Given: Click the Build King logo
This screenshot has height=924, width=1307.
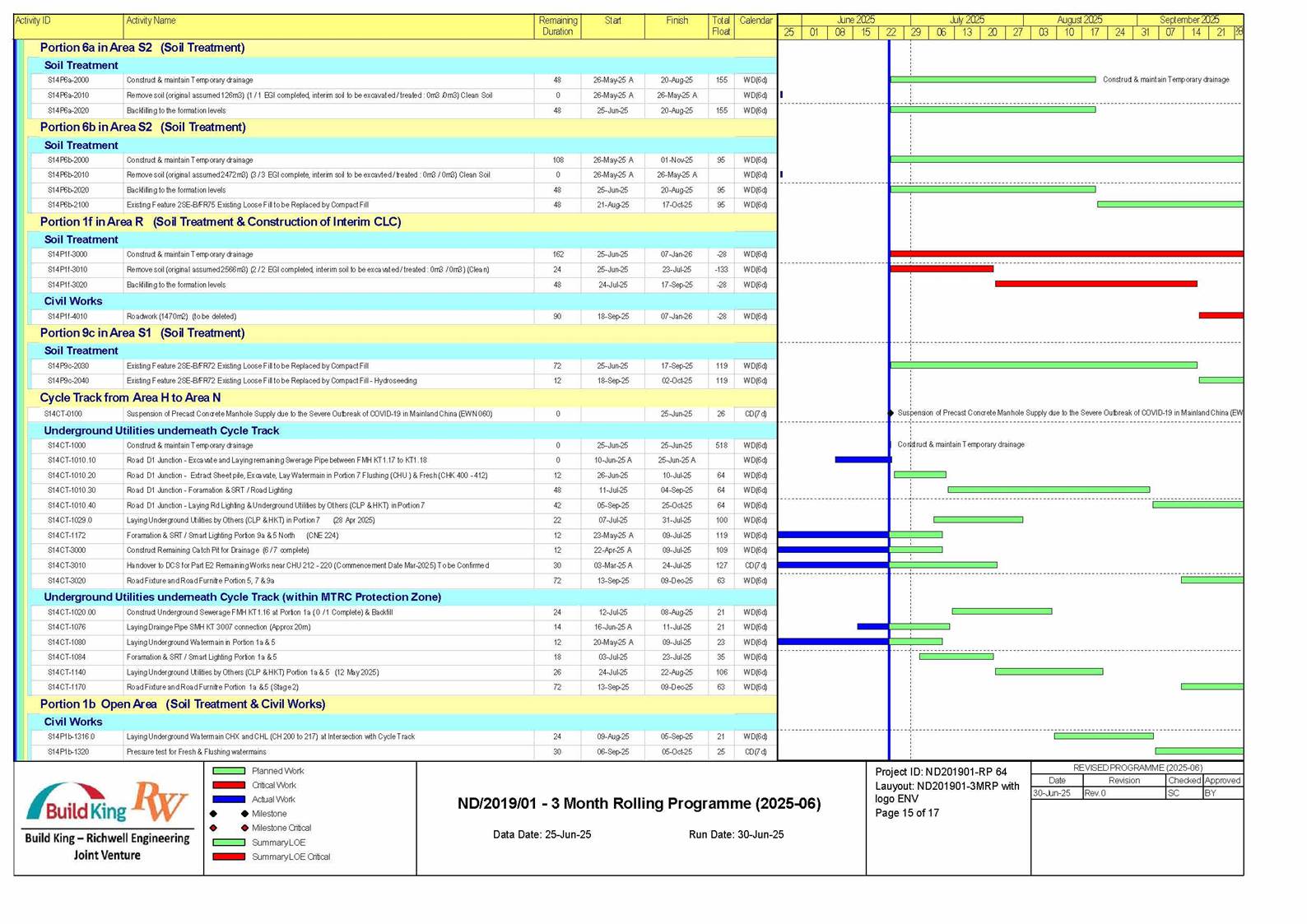Looking at the screenshot, I should [x=77, y=803].
